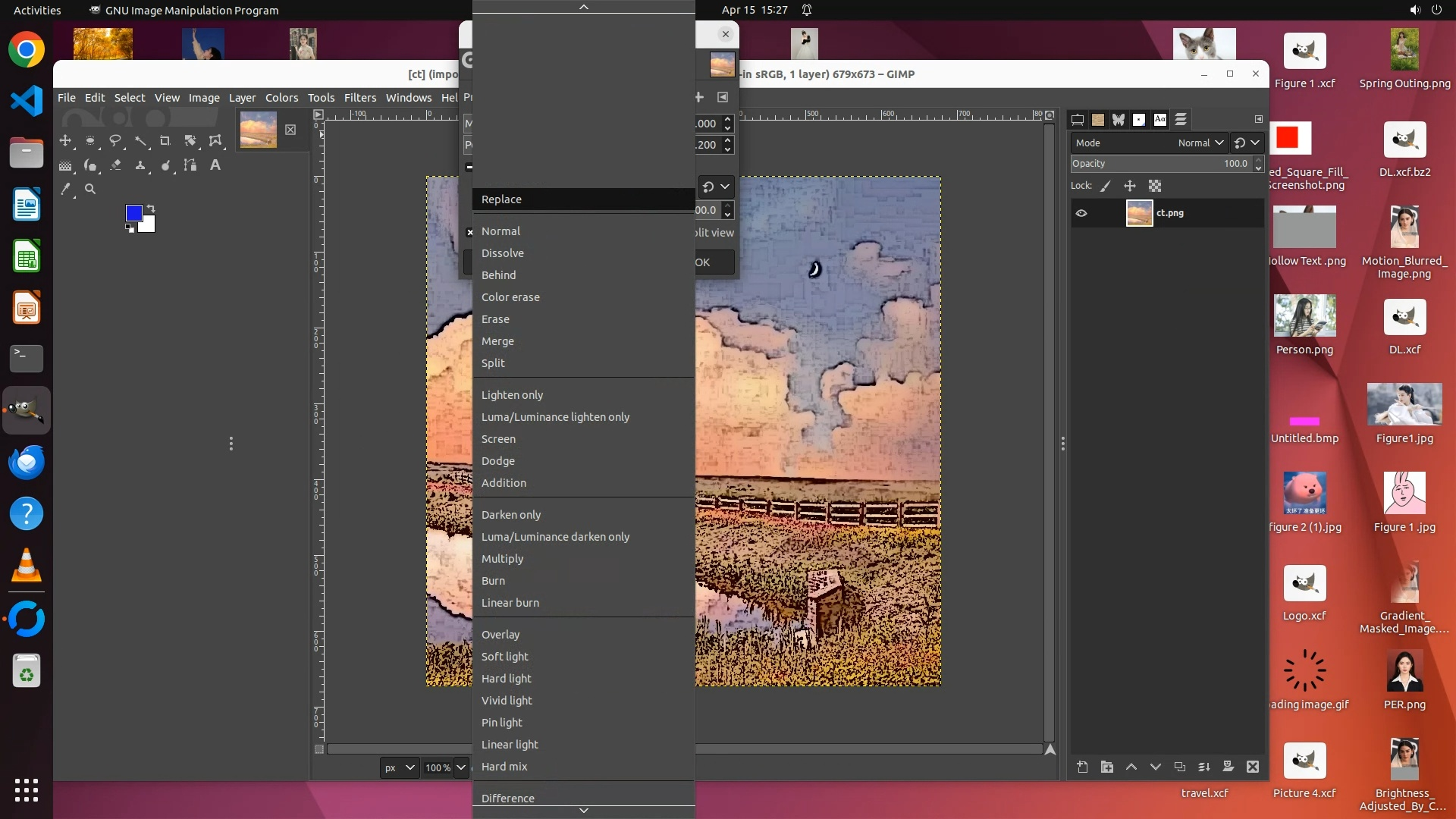1456x819 pixels.
Task: Choose Multiply from blend mode list
Action: 502,559
